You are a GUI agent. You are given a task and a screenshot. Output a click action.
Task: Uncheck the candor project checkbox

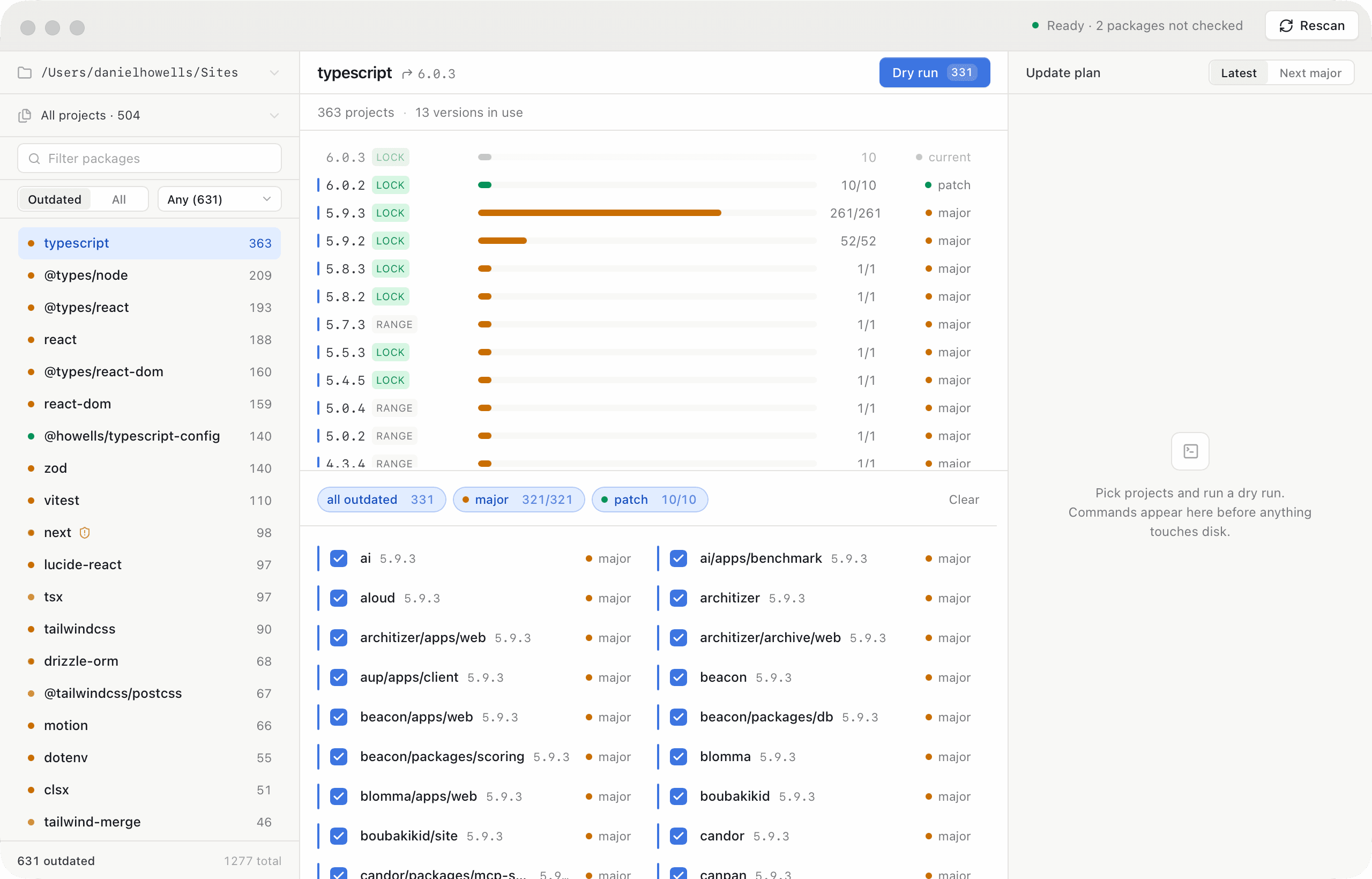(678, 836)
